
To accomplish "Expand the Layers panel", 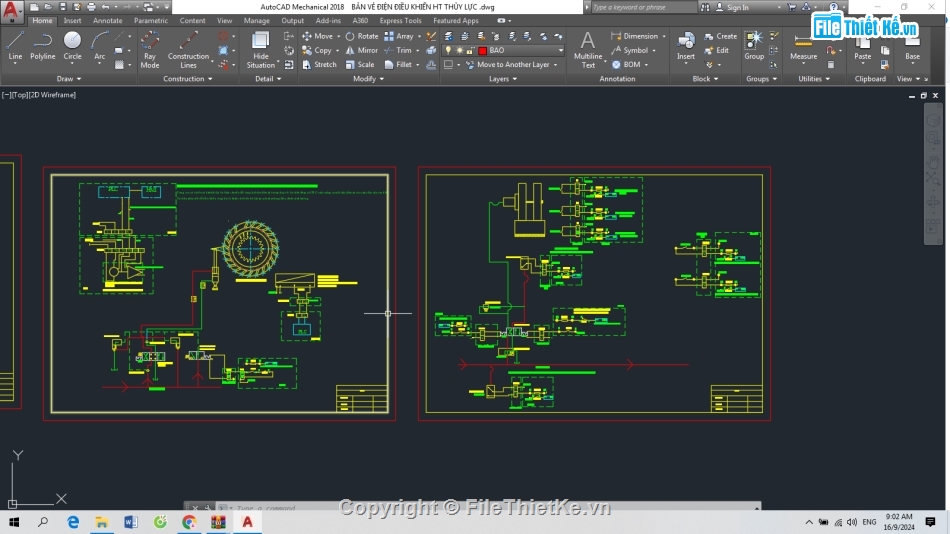I will 503,79.
